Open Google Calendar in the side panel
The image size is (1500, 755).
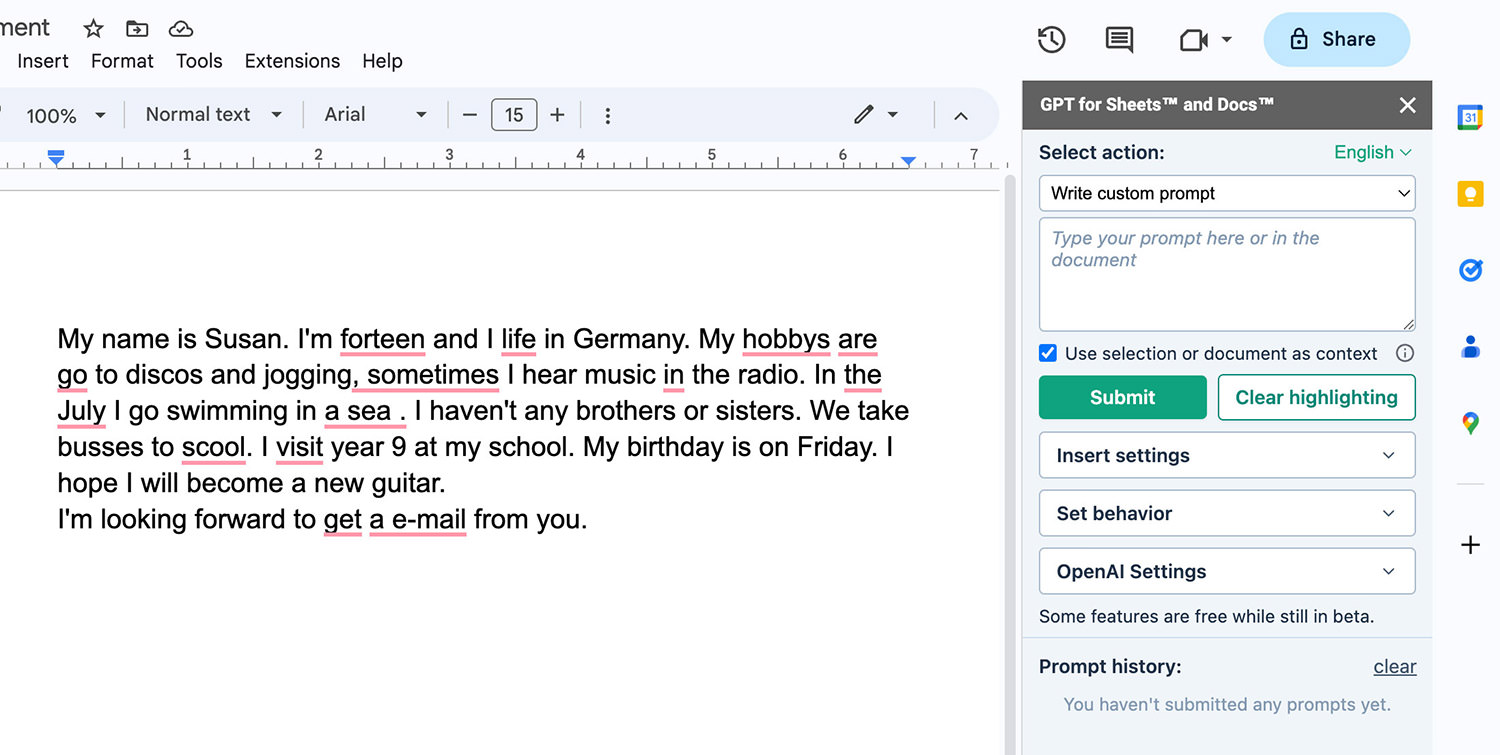(x=1470, y=117)
